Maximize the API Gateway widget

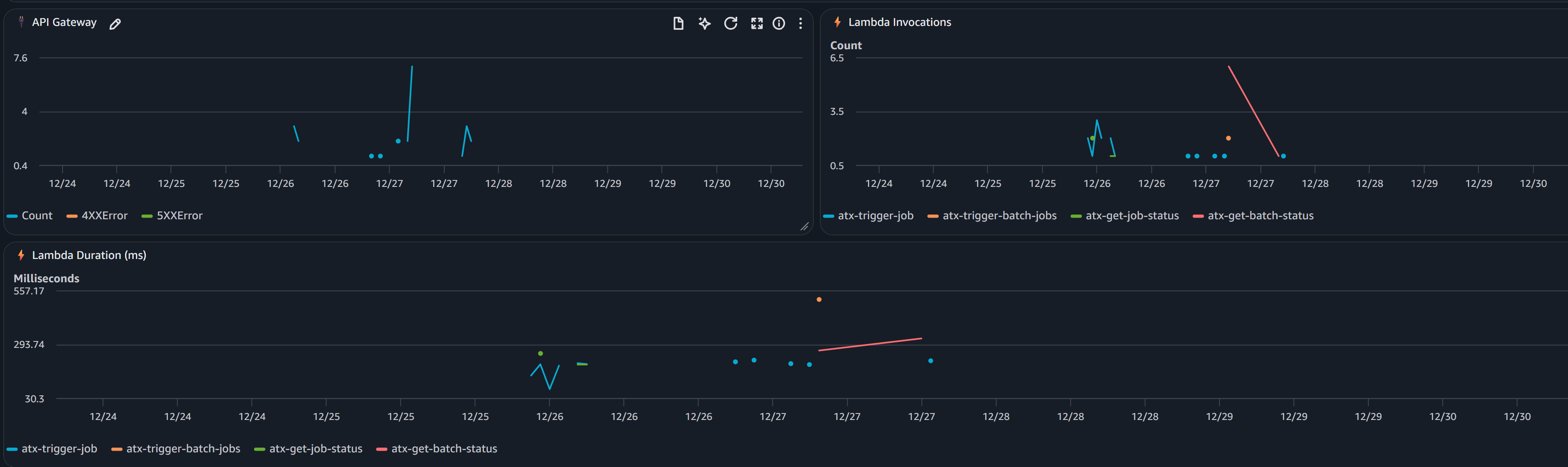(x=756, y=24)
